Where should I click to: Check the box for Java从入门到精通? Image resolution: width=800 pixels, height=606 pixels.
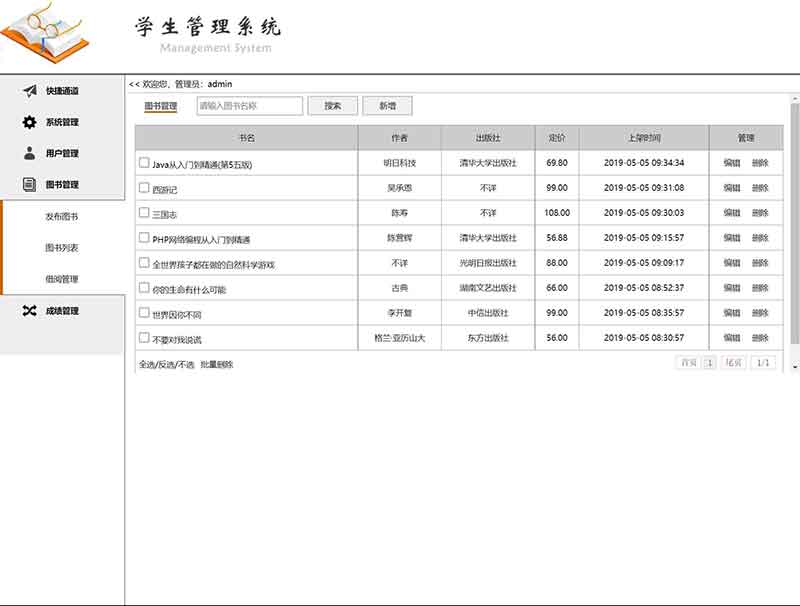[x=144, y=162]
